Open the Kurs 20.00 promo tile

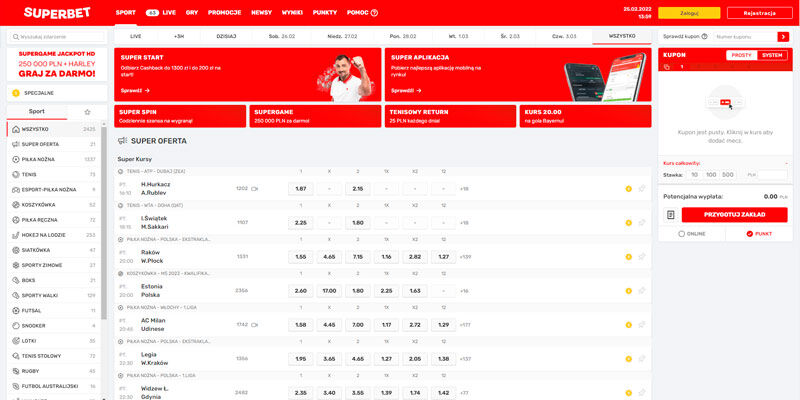(x=585, y=116)
